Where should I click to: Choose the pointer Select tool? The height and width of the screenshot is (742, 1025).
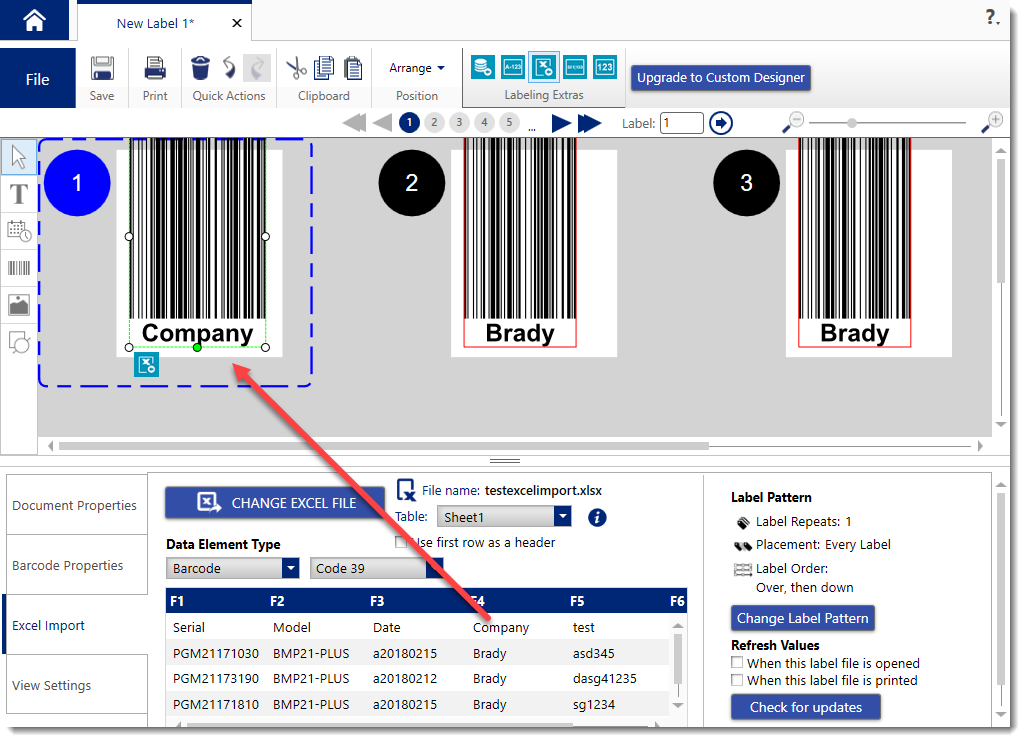coord(19,157)
